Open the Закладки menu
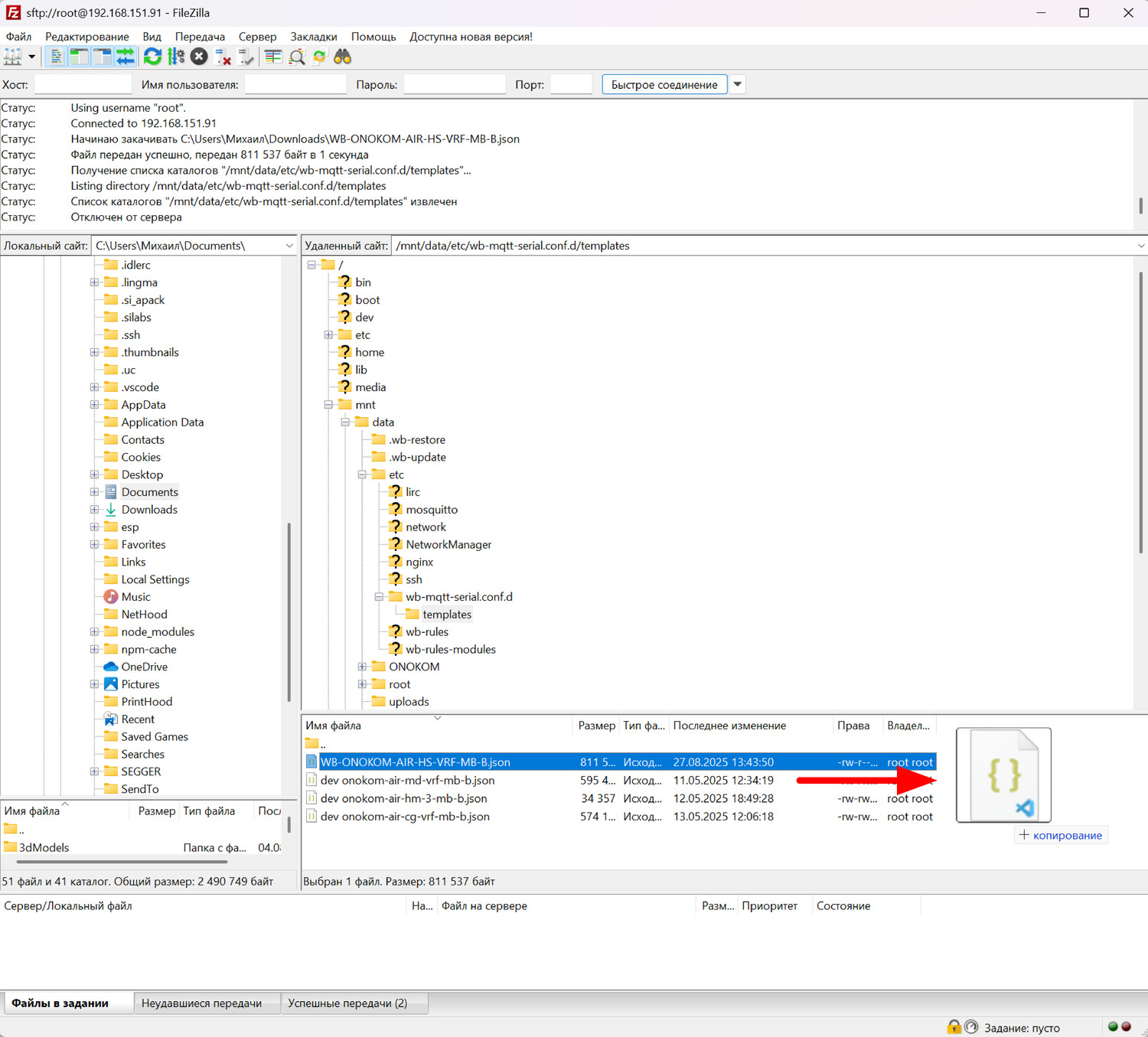This screenshot has width=1148, height=1037. 313,37
